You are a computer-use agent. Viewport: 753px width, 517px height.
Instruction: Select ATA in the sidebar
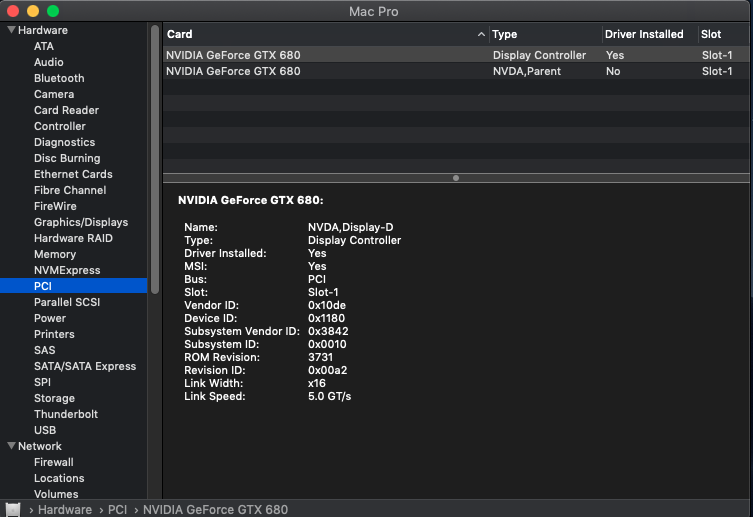(44, 46)
